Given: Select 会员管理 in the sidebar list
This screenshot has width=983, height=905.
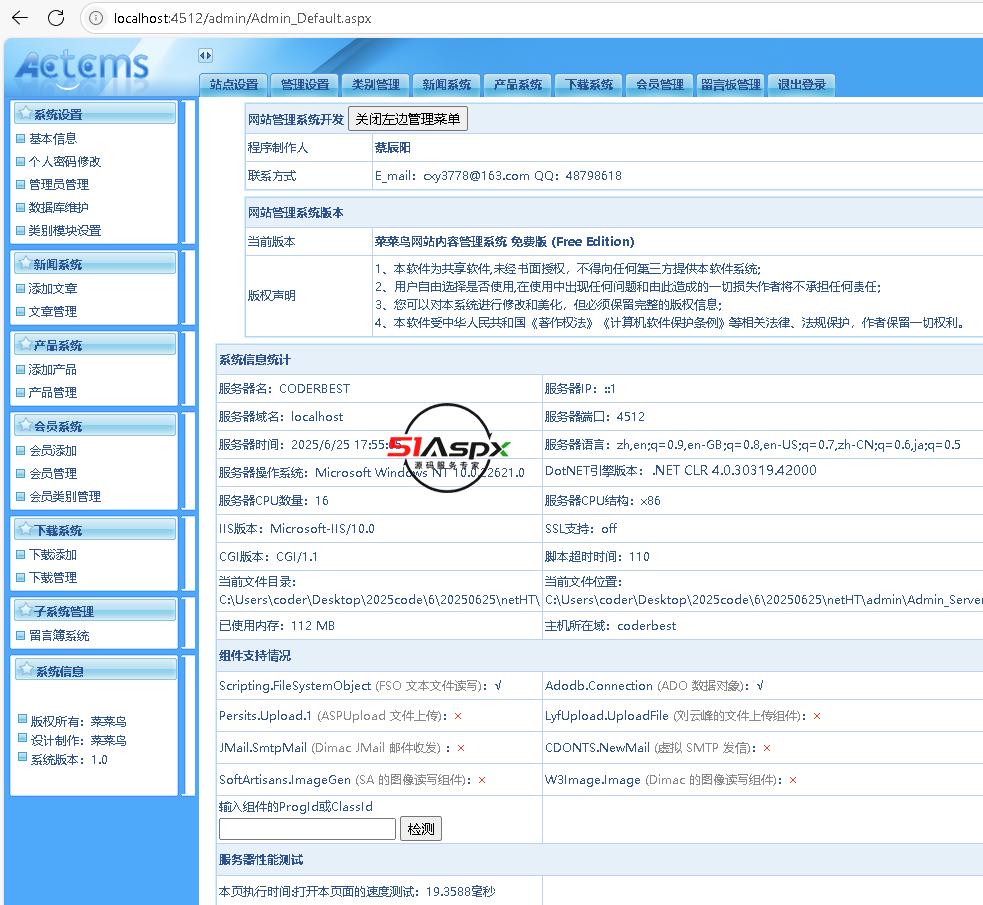Looking at the screenshot, I should pyautogui.click(x=53, y=473).
